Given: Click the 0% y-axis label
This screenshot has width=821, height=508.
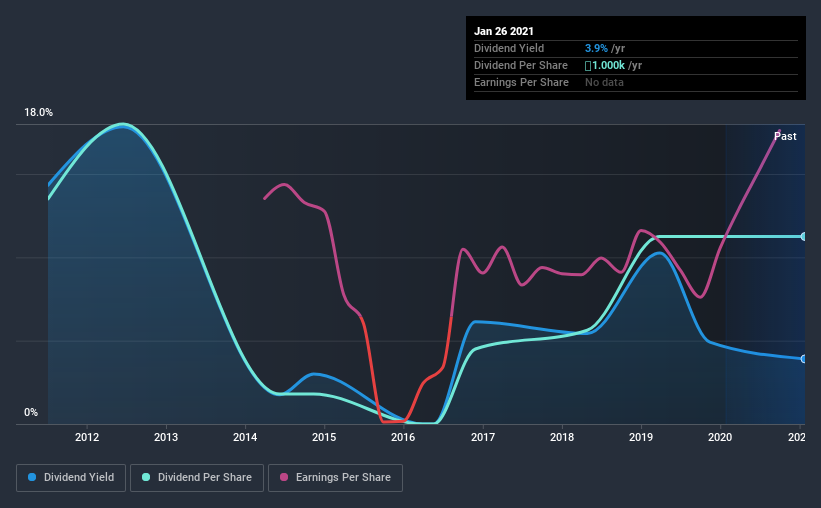Looking at the screenshot, I should [x=31, y=413].
